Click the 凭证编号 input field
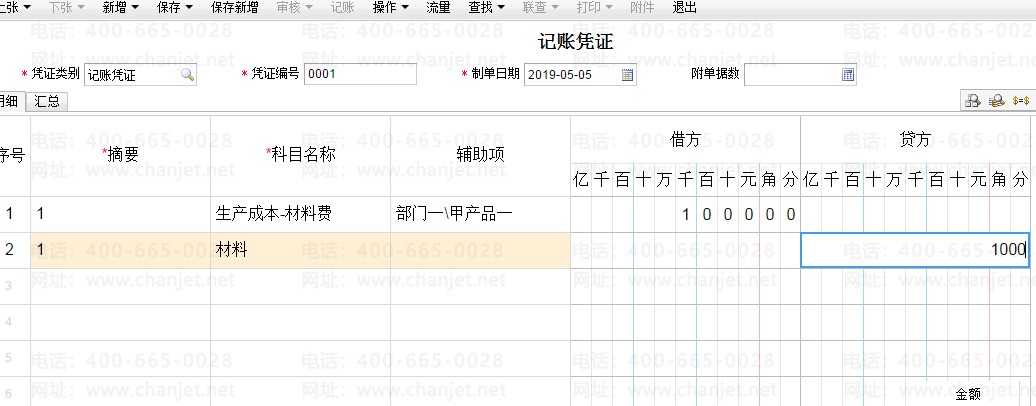Viewport: 1036px width, 406px height. pyautogui.click(x=360, y=75)
